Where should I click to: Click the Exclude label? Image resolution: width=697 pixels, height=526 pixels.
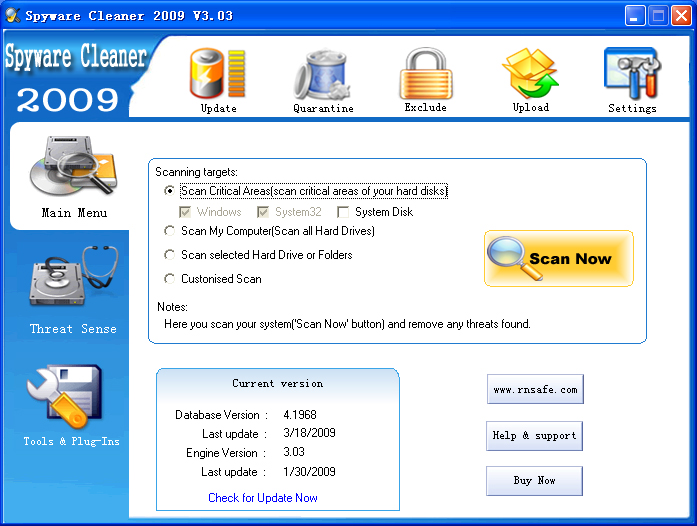tap(425, 108)
